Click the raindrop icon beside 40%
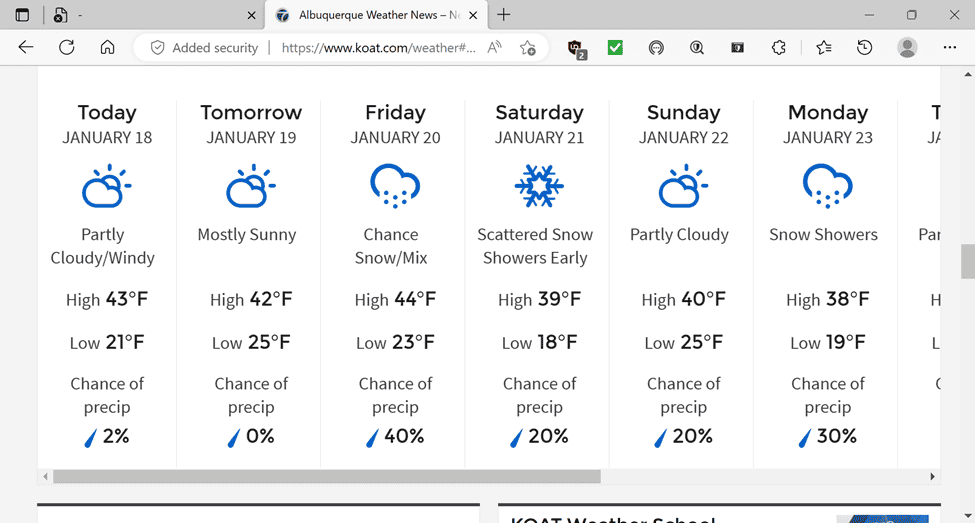This screenshot has height=523, width=975. click(x=372, y=438)
